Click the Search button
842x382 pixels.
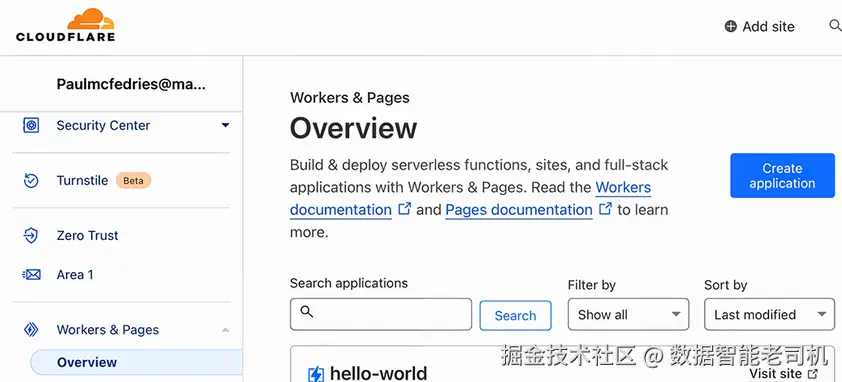pos(515,315)
